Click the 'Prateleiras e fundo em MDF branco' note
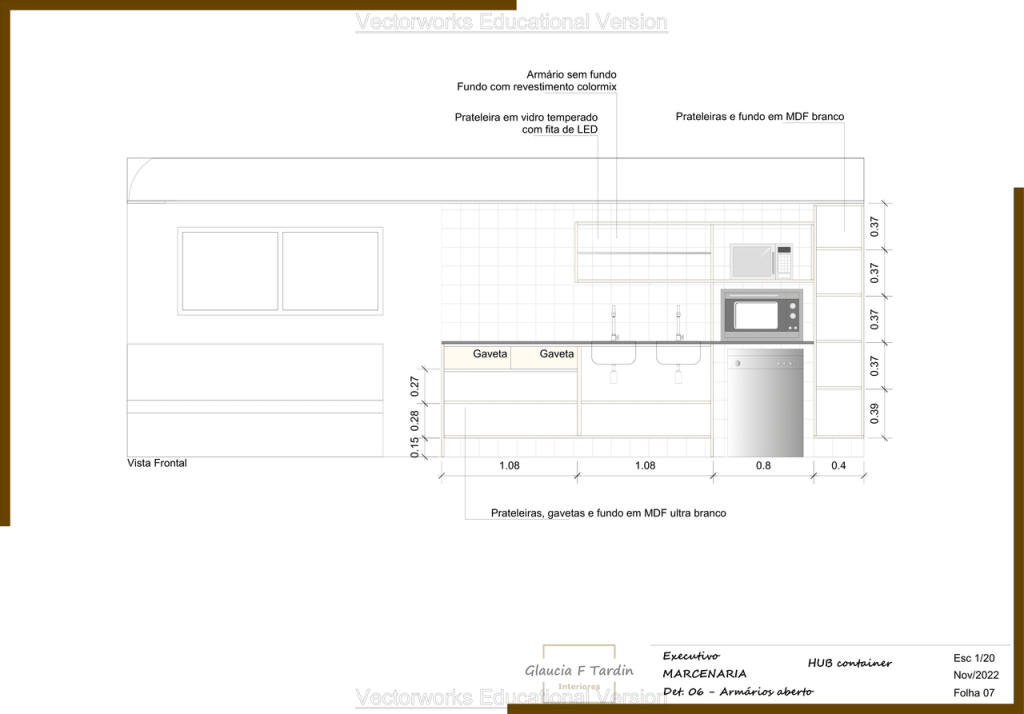1024x714 pixels. 760,117
